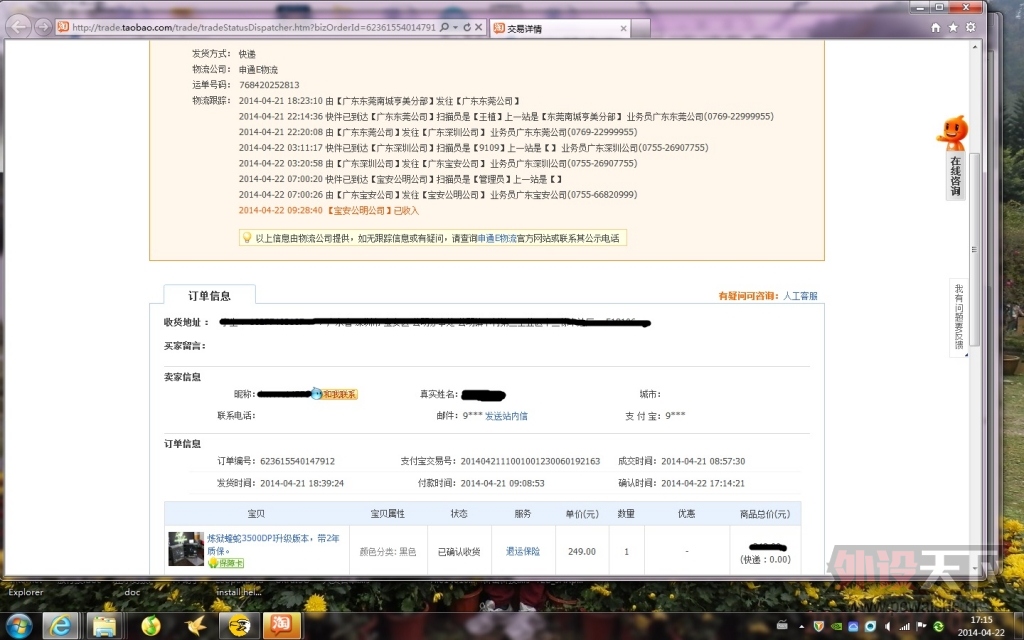This screenshot has height=640, width=1024.
Task: Open Windows Explorer folder on taskbar
Action: pyautogui.click(x=104, y=626)
